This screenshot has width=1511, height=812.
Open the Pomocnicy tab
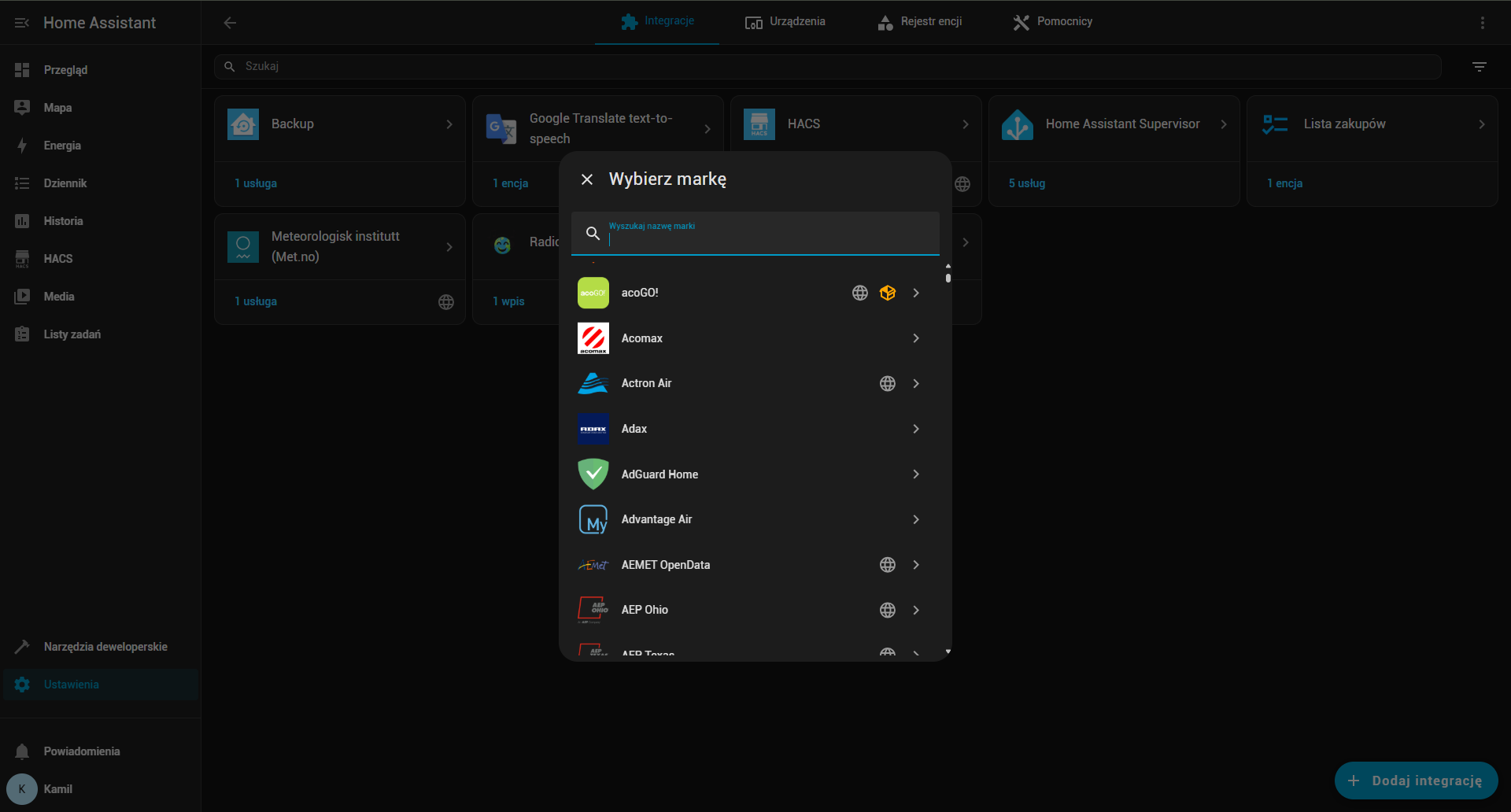tap(1052, 22)
